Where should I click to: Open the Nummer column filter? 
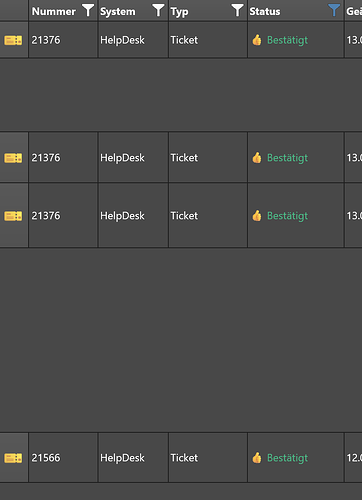88,11
